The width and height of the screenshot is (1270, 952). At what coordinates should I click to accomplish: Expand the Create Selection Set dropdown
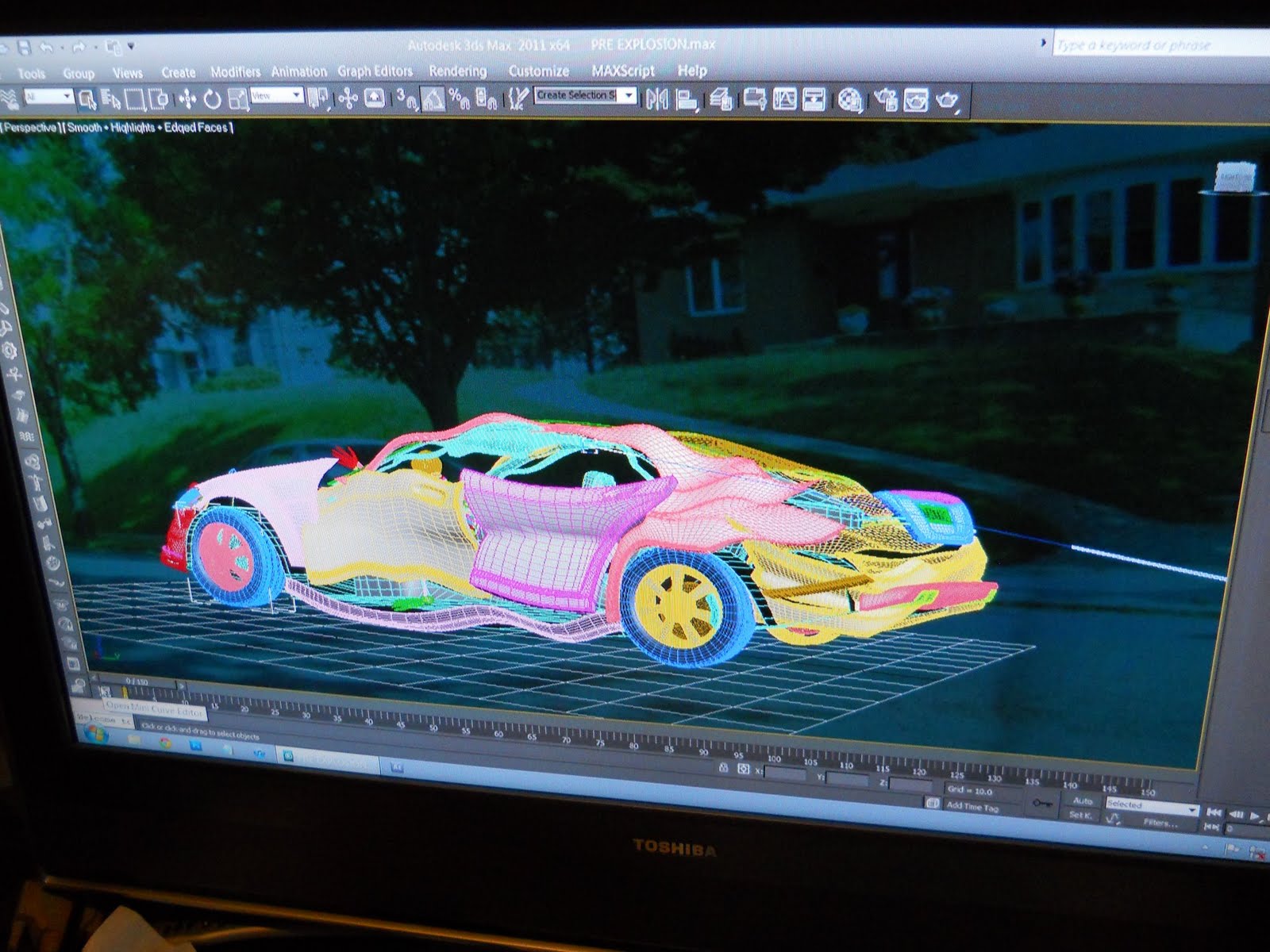[x=629, y=96]
